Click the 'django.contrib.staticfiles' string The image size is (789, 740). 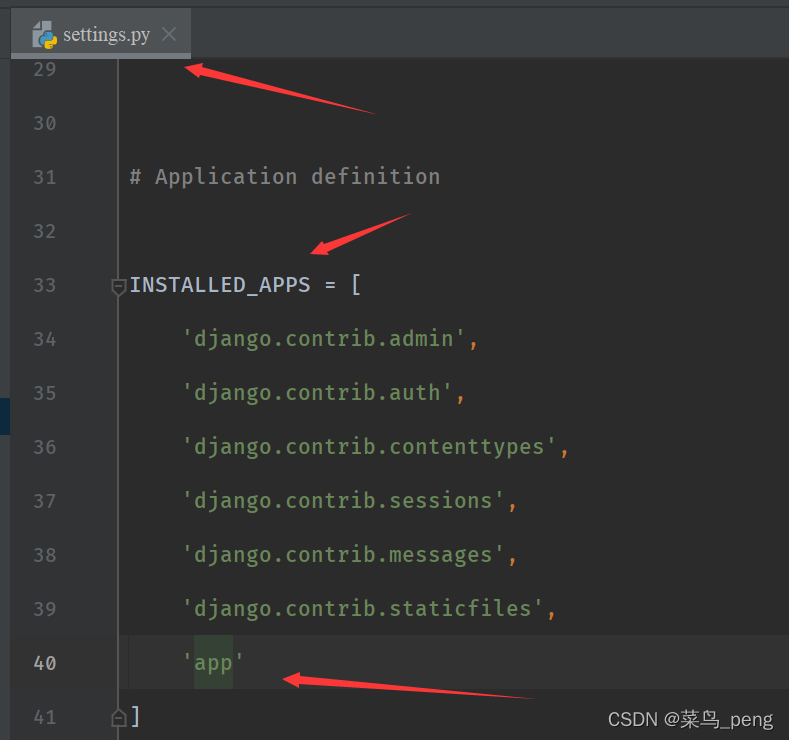[x=363, y=609]
